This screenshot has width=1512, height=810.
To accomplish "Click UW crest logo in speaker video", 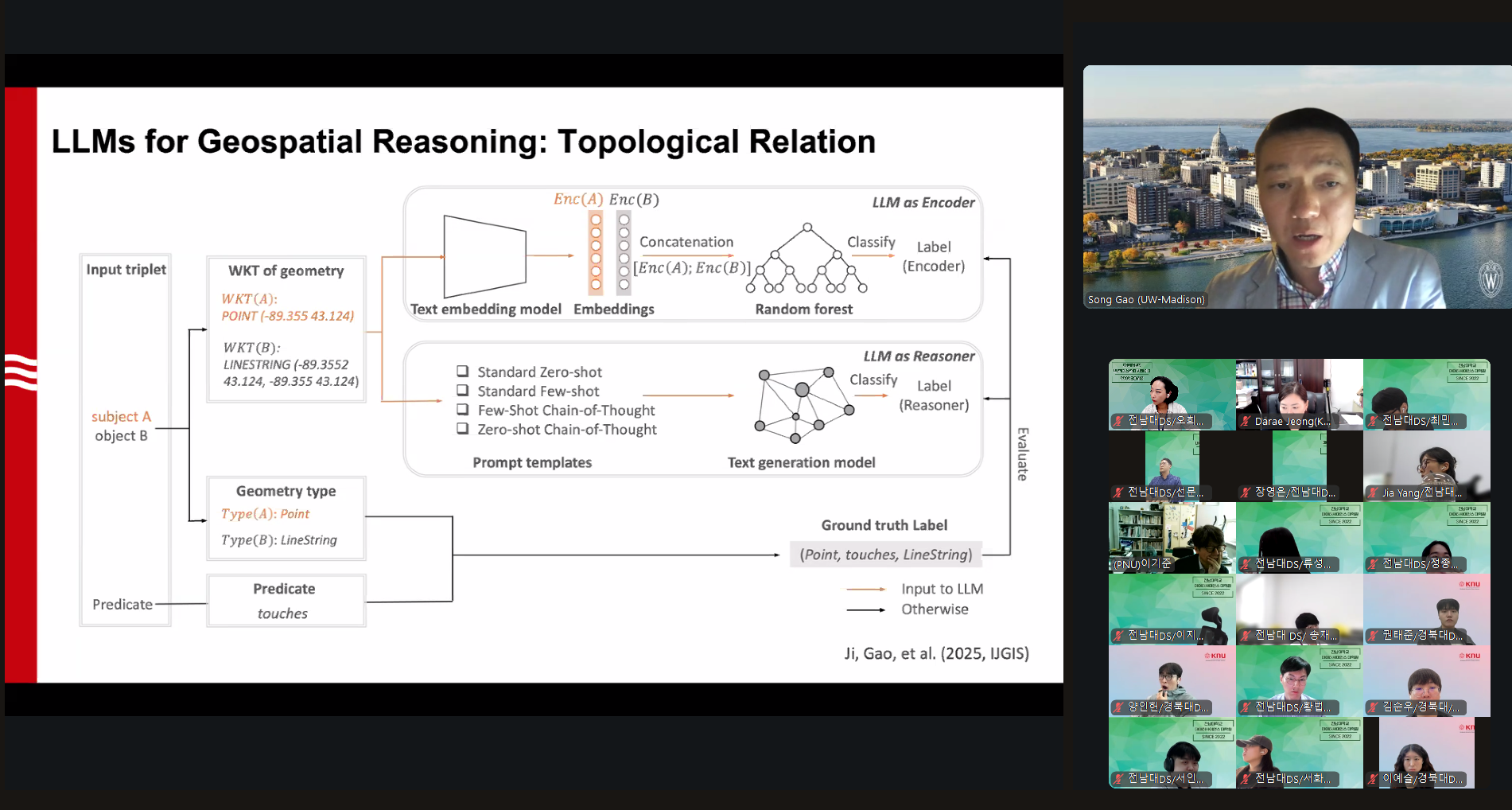I will coord(1490,280).
